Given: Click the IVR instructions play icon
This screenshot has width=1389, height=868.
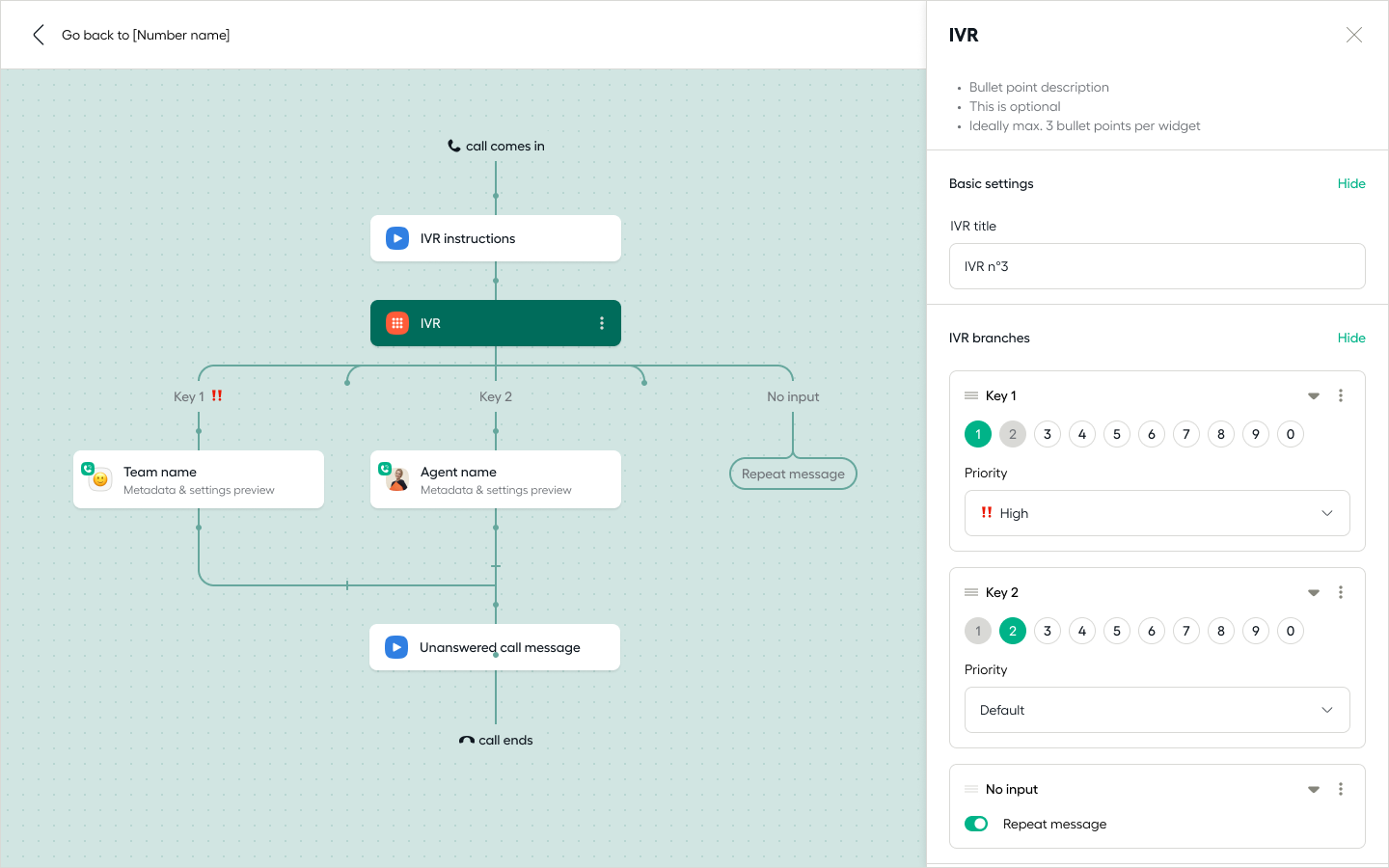Looking at the screenshot, I should (397, 238).
